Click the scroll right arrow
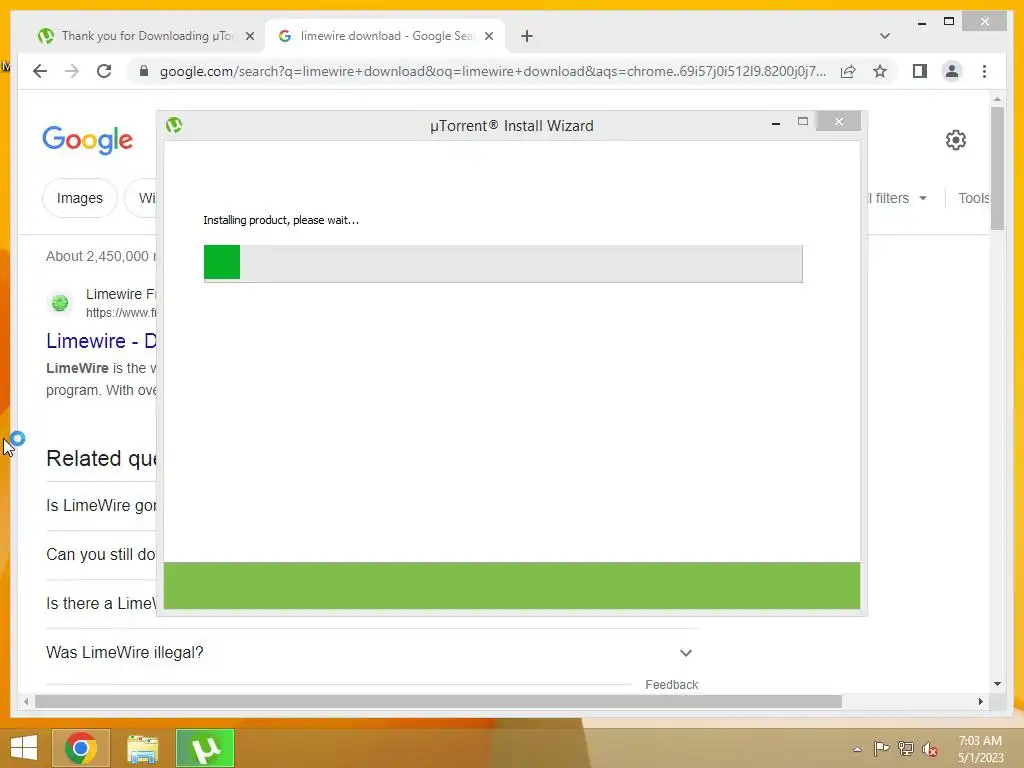Screen dimensions: 1024x768 point(980,701)
